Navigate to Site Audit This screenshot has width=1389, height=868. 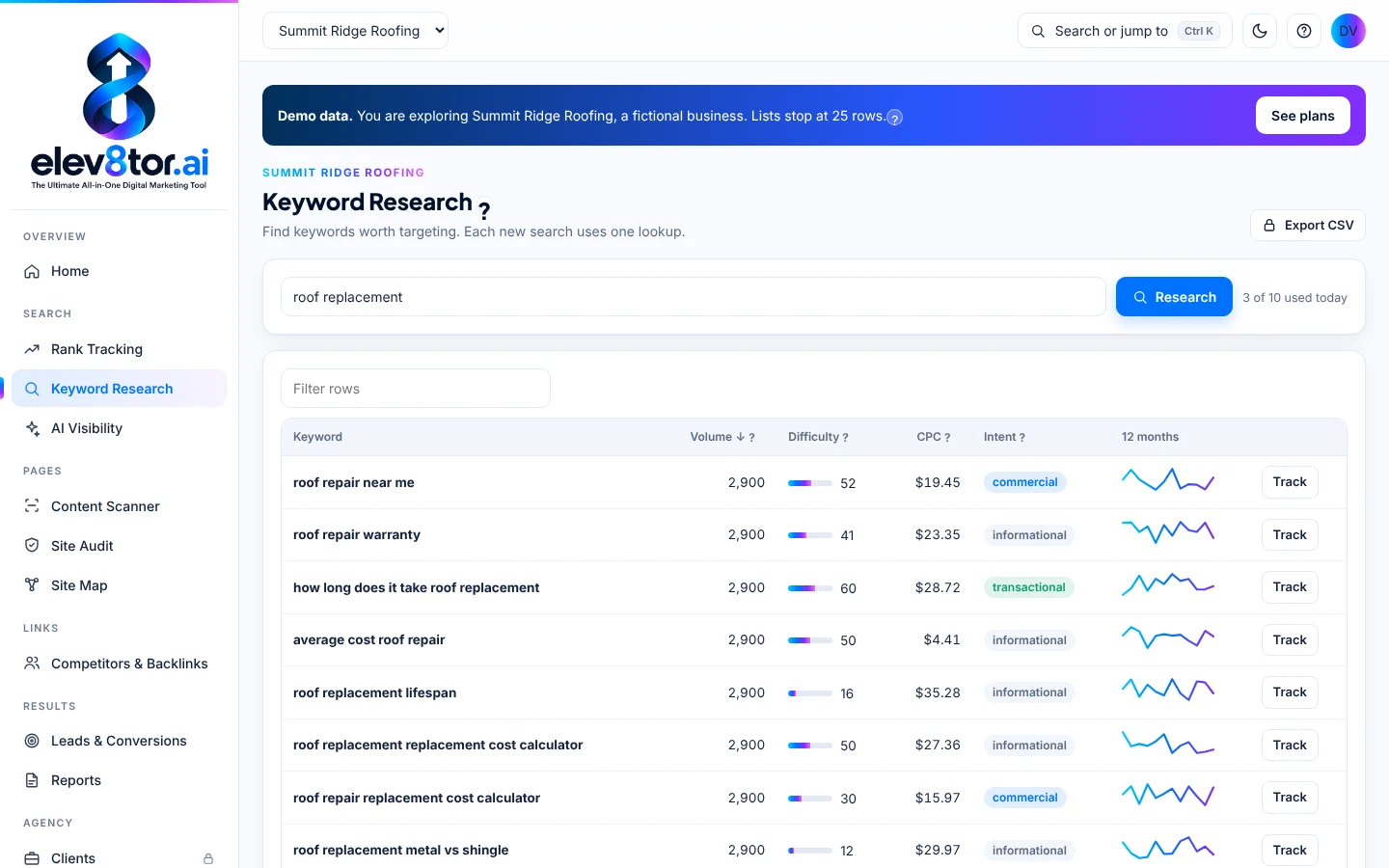119,546
